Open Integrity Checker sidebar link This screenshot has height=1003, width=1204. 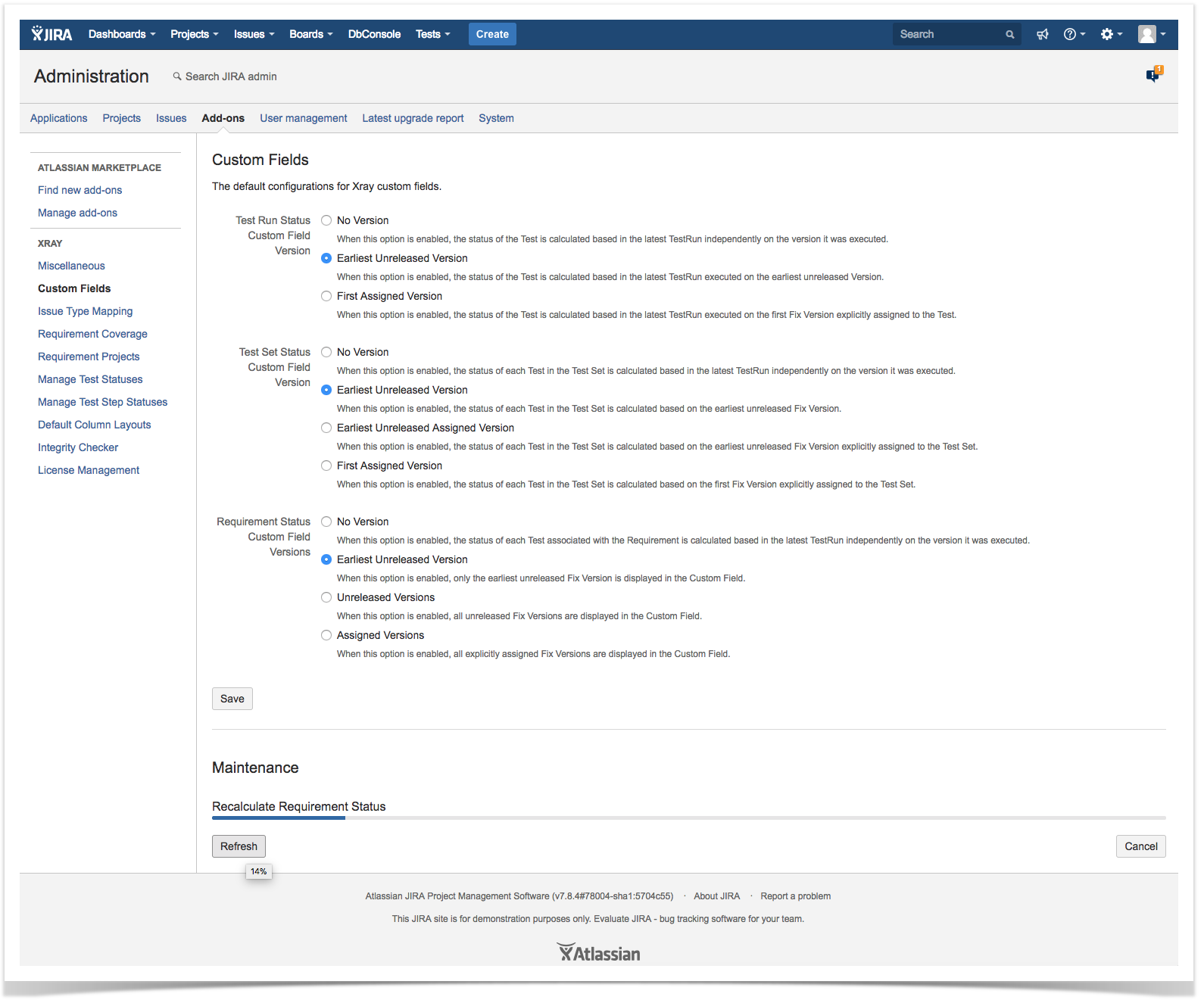[x=78, y=447]
